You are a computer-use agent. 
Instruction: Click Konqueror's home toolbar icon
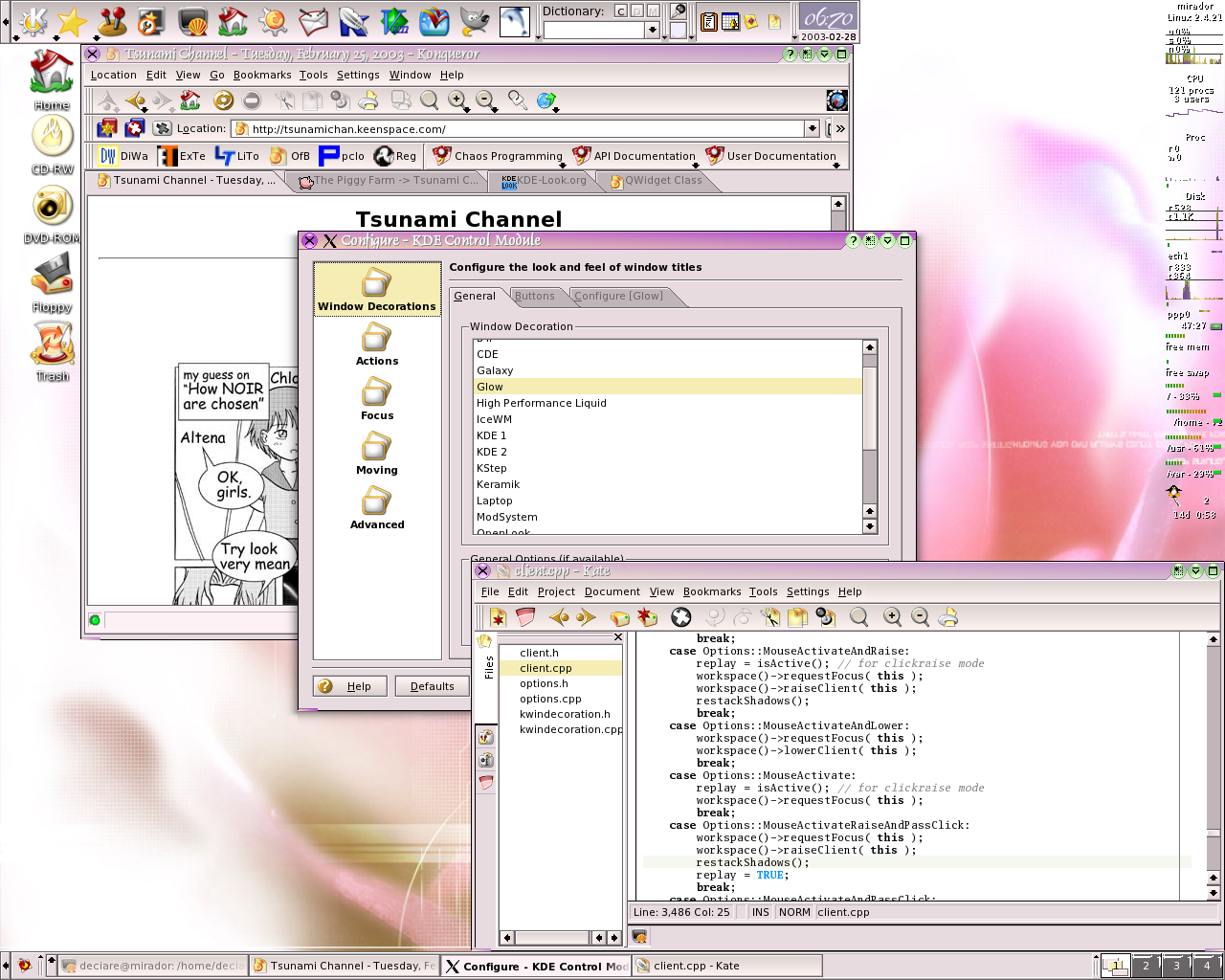coord(190,100)
